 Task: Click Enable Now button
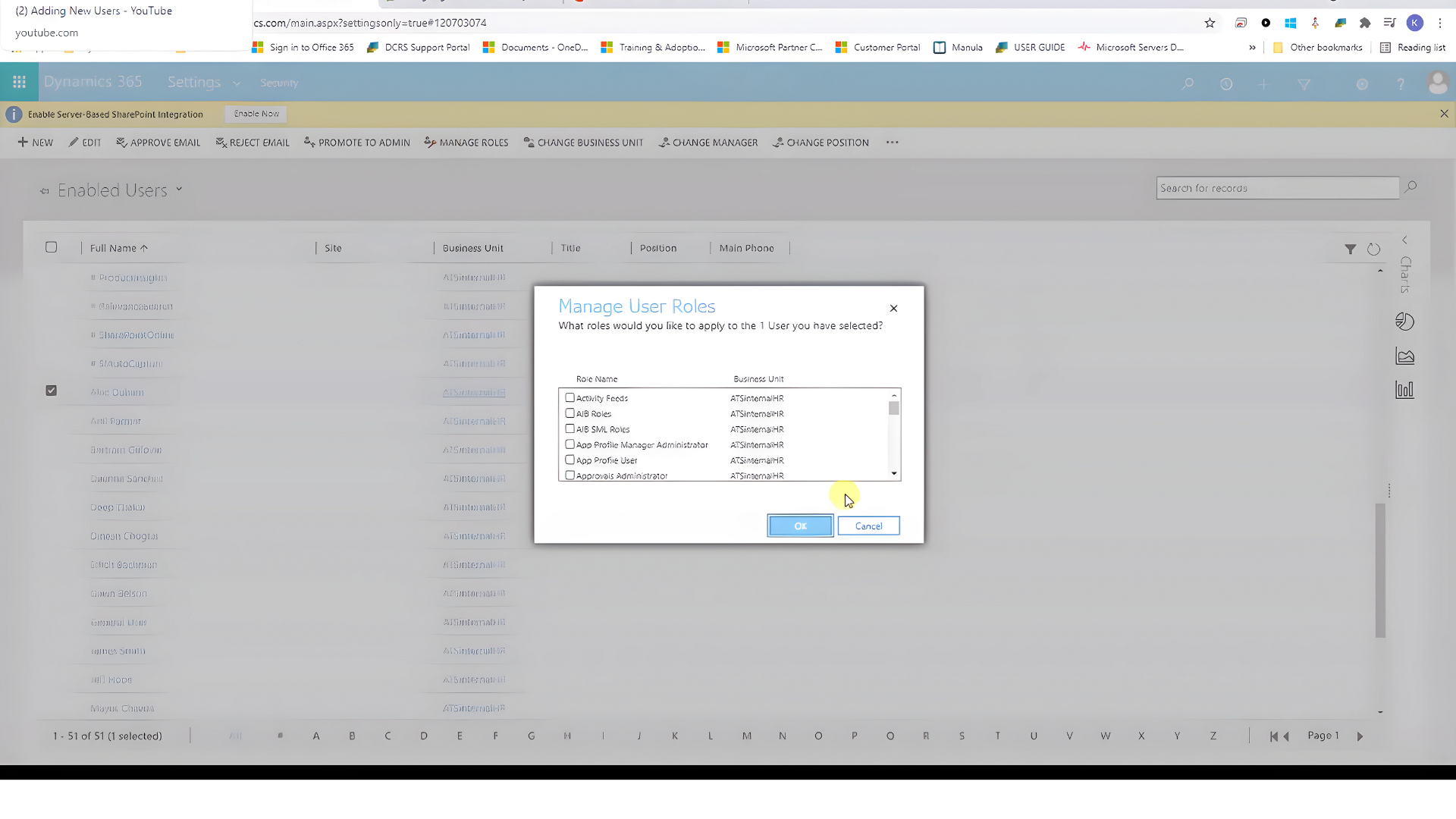[256, 114]
